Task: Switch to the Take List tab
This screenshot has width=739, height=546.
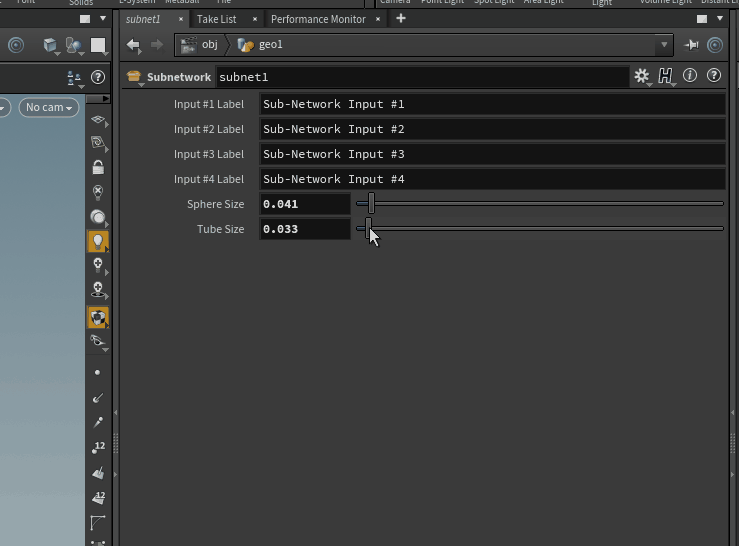Action: point(216,19)
